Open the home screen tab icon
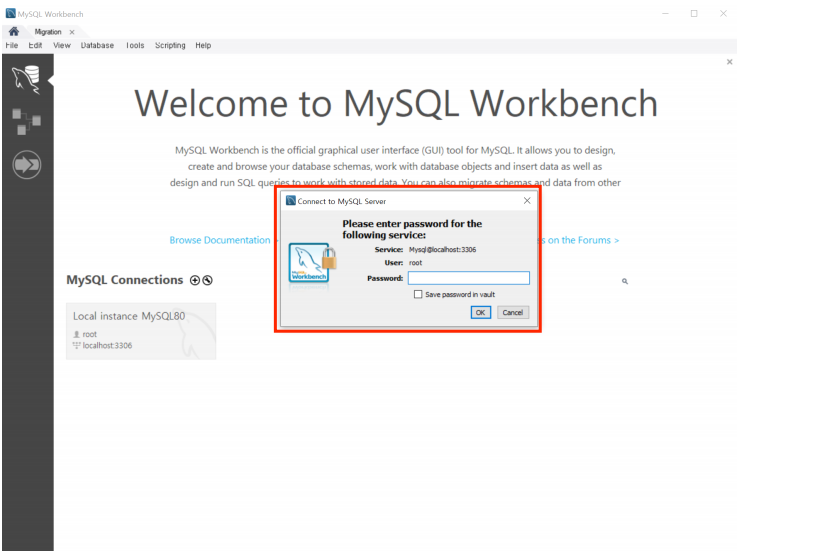 [14, 32]
